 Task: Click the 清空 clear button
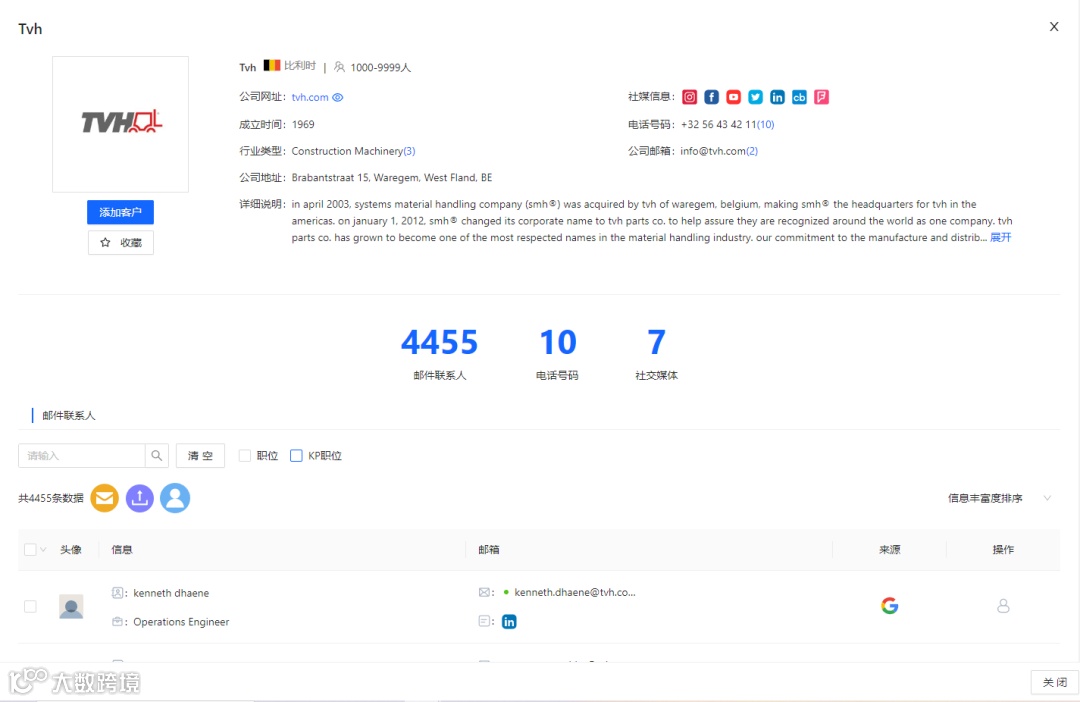point(200,455)
